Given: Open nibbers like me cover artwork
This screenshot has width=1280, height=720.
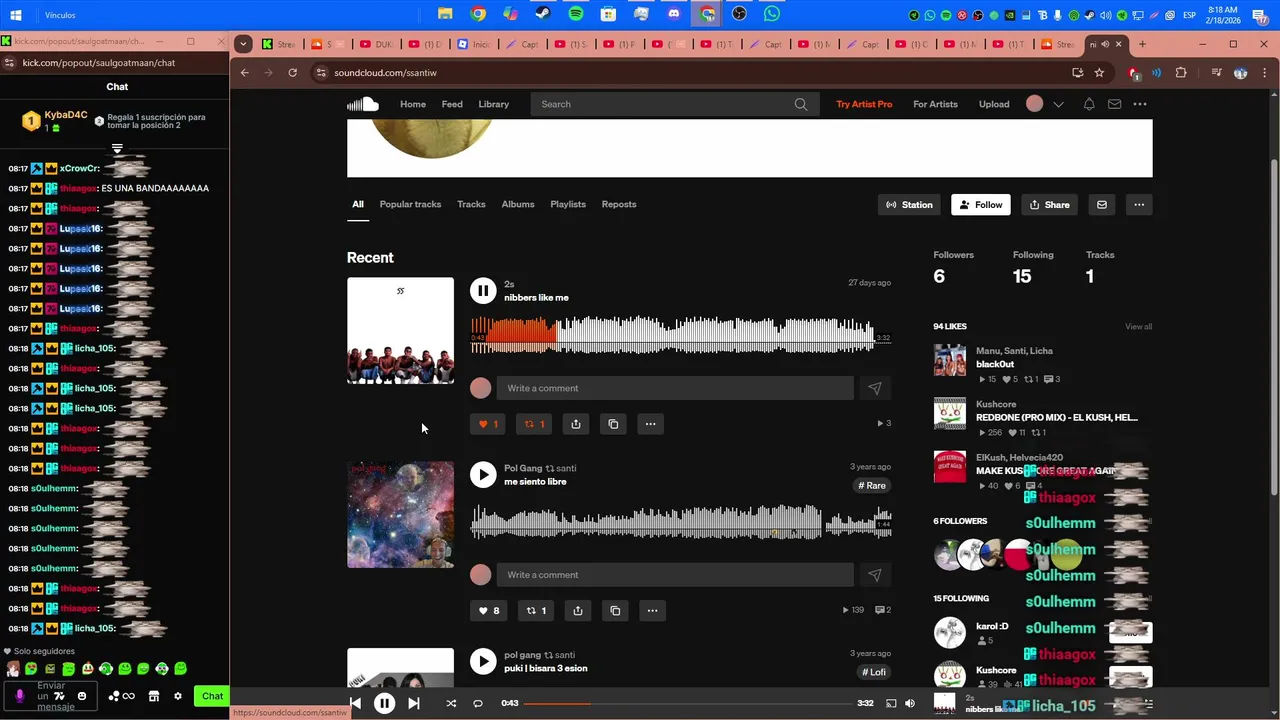Looking at the screenshot, I should pos(400,331).
